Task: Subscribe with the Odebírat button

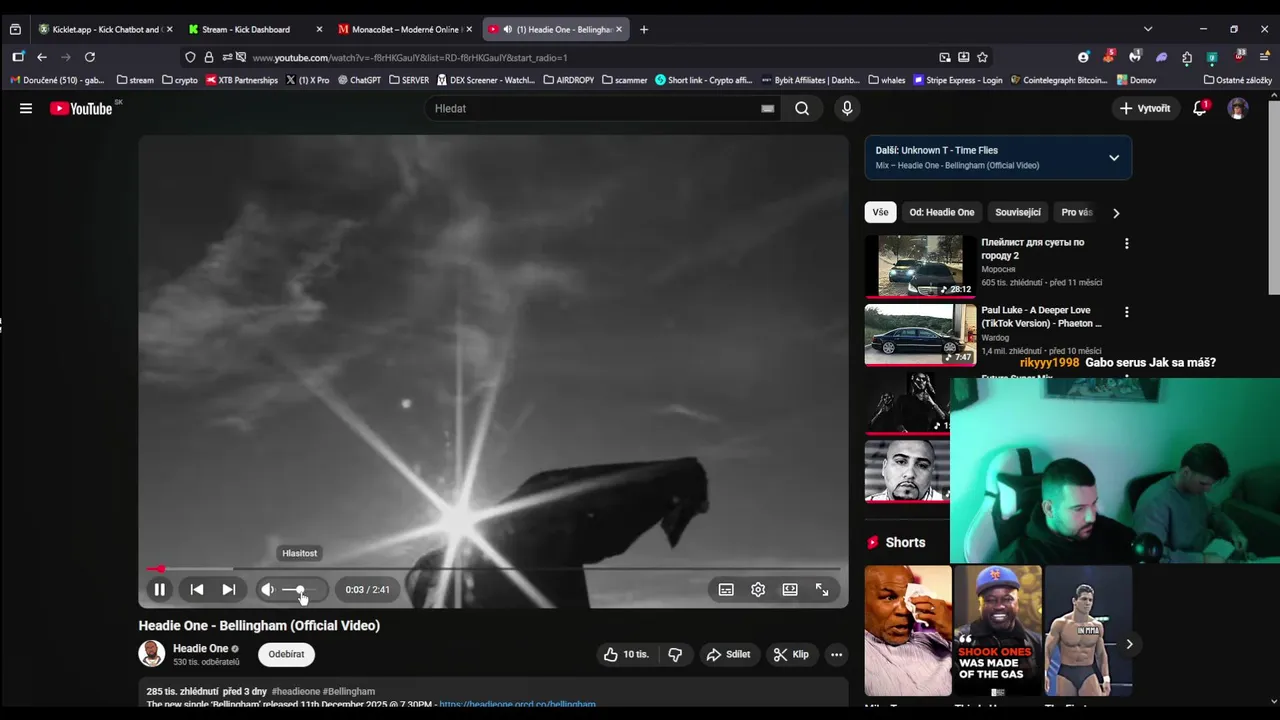Action: [x=286, y=654]
